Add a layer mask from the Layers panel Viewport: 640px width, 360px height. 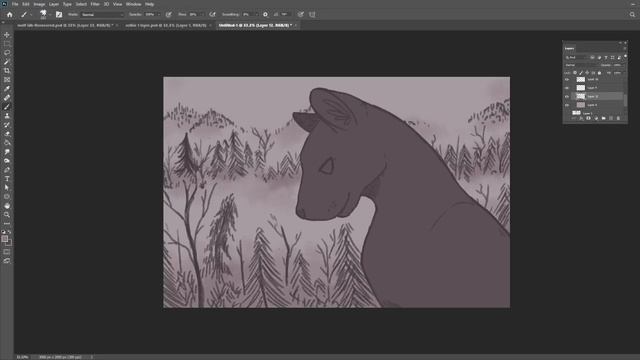(x=589, y=118)
